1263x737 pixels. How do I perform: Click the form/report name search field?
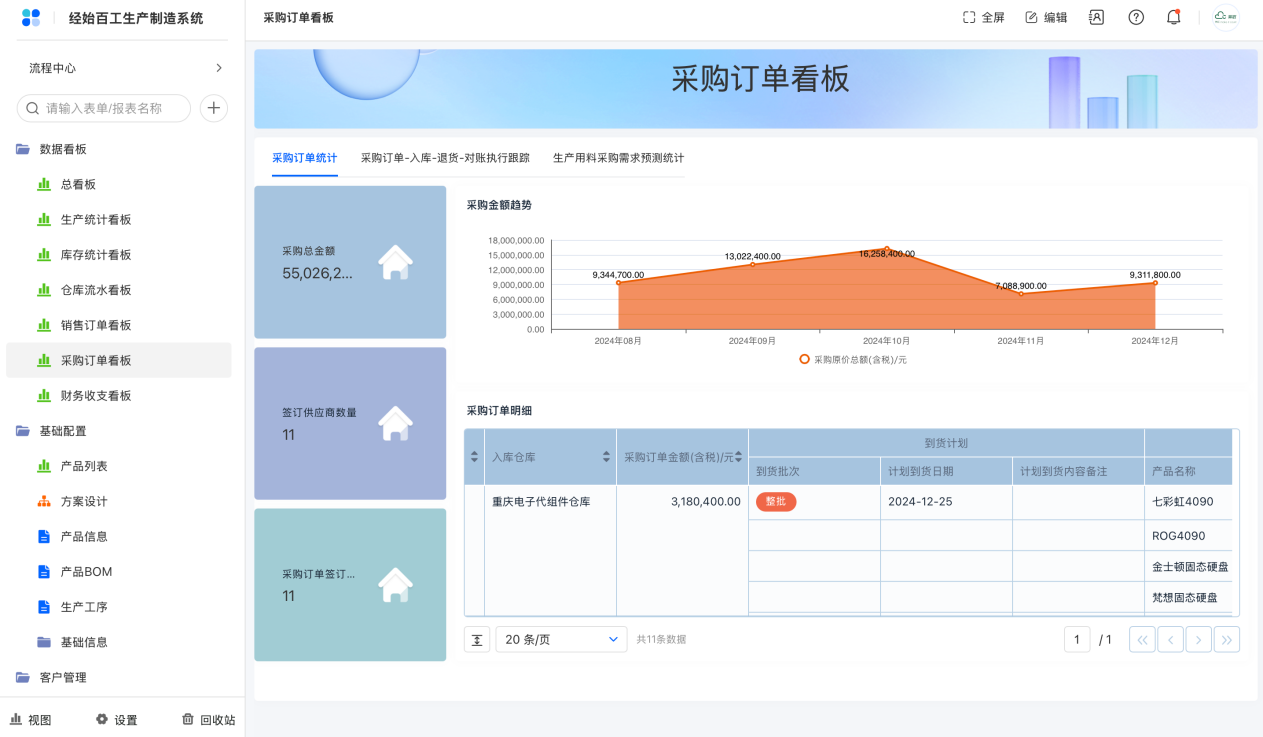pos(104,108)
